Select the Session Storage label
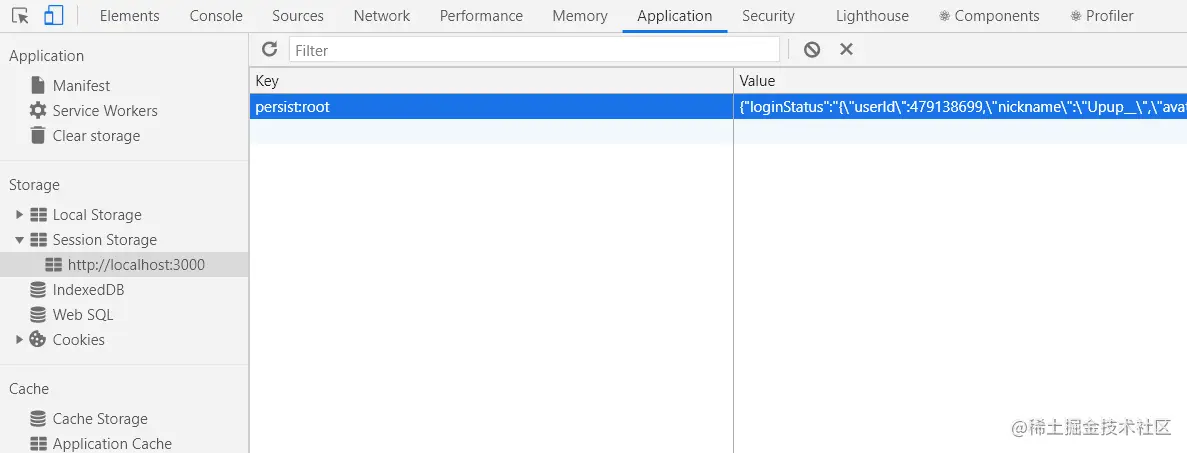The height and width of the screenshot is (453, 1187). (x=104, y=240)
